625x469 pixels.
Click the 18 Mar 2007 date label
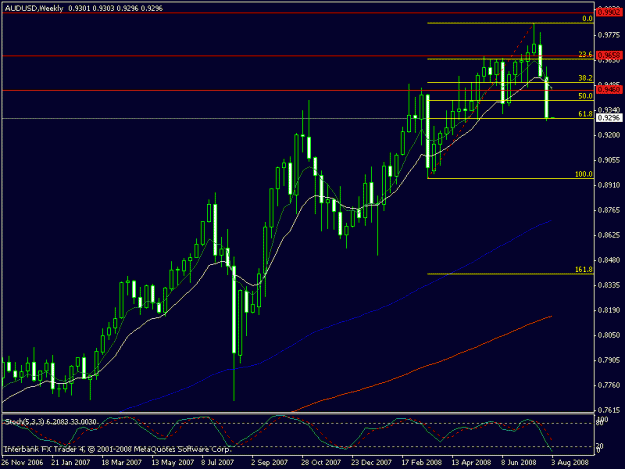click(121, 463)
